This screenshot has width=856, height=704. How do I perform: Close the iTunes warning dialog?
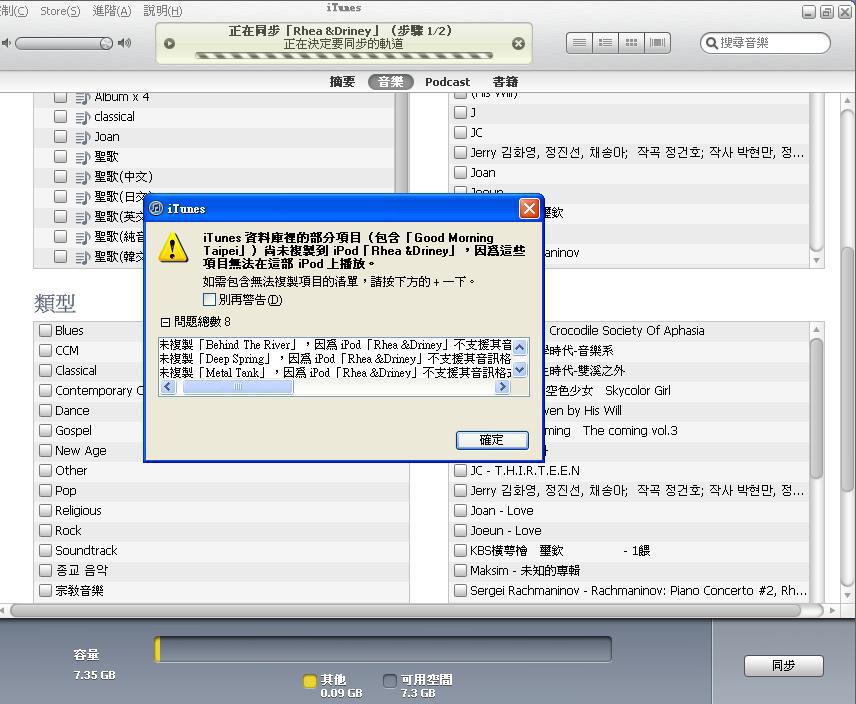[x=529, y=208]
